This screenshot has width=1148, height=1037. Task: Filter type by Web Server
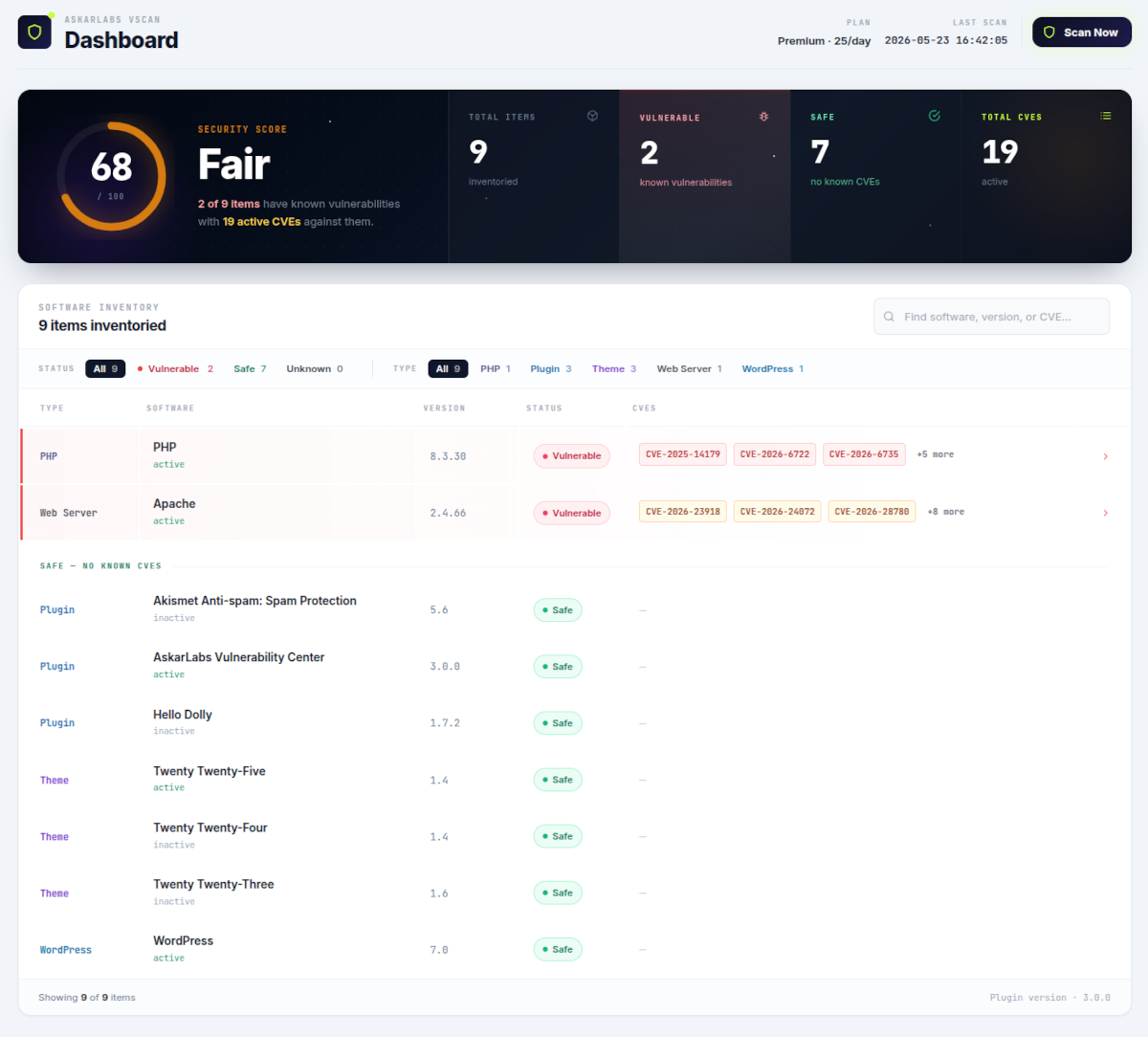pos(690,369)
